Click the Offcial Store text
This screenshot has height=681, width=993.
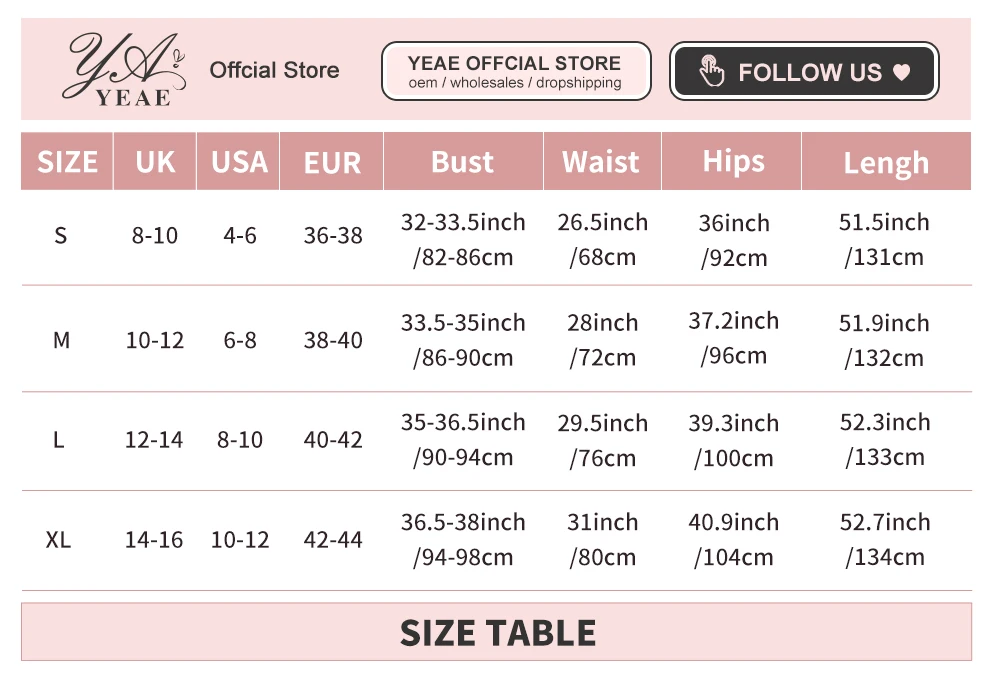pyautogui.click(x=274, y=70)
